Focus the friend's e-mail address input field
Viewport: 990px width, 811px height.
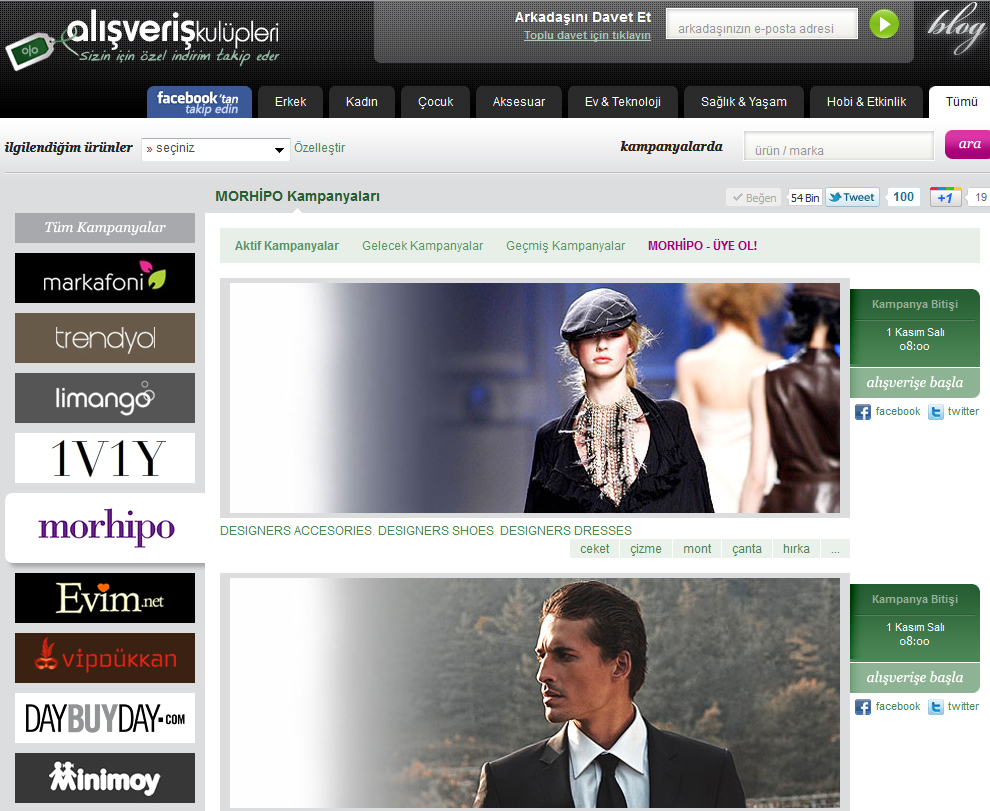click(761, 25)
